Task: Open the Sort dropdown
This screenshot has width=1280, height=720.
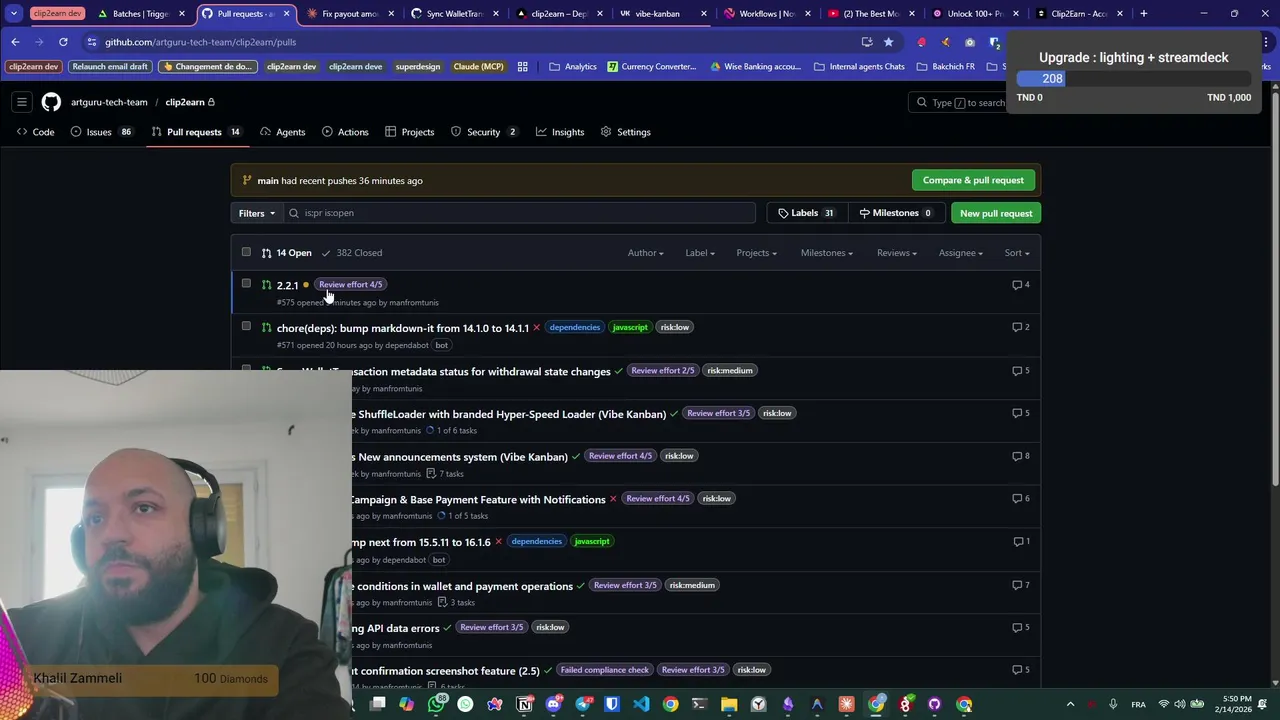Action: click(x=1017, y=253)
